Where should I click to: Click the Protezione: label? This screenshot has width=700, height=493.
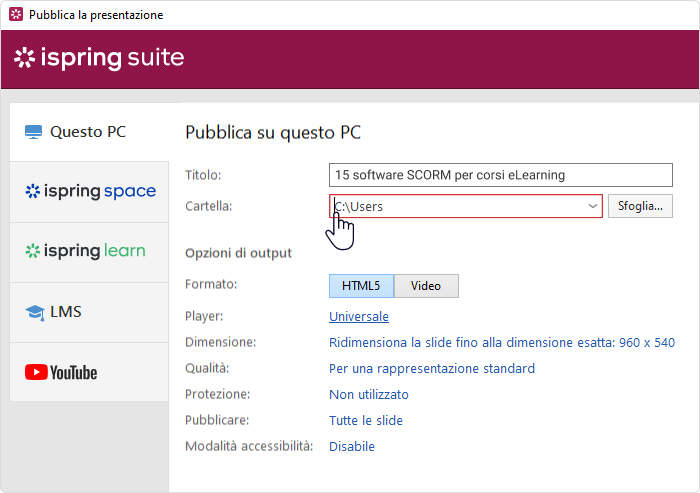click(x=218, y=394)
